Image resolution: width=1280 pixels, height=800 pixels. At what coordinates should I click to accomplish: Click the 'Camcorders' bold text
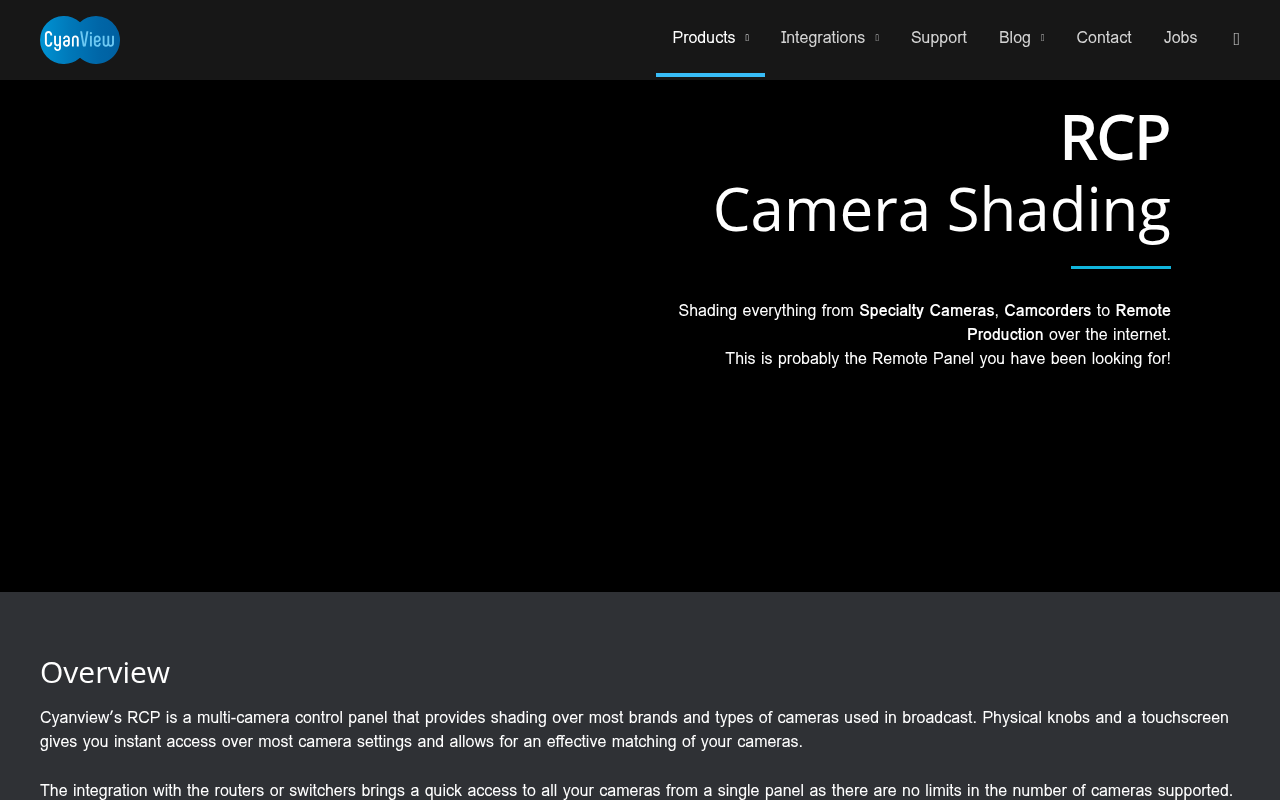point(1047,310)
